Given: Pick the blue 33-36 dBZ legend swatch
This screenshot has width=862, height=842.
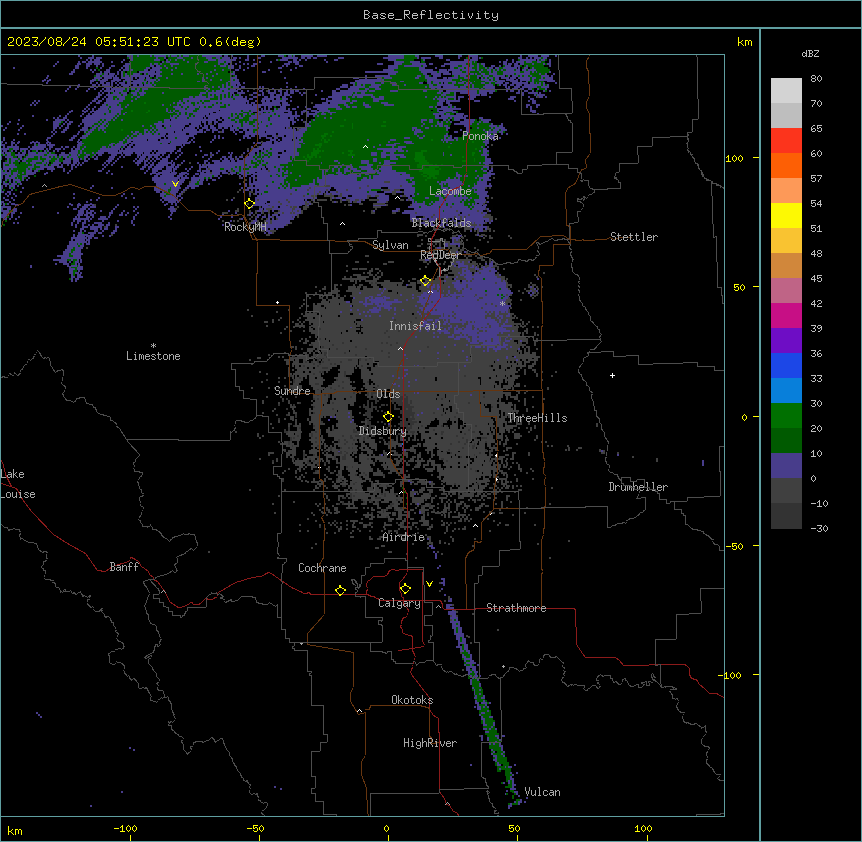Looking at the screenshot, I should 786,365.
